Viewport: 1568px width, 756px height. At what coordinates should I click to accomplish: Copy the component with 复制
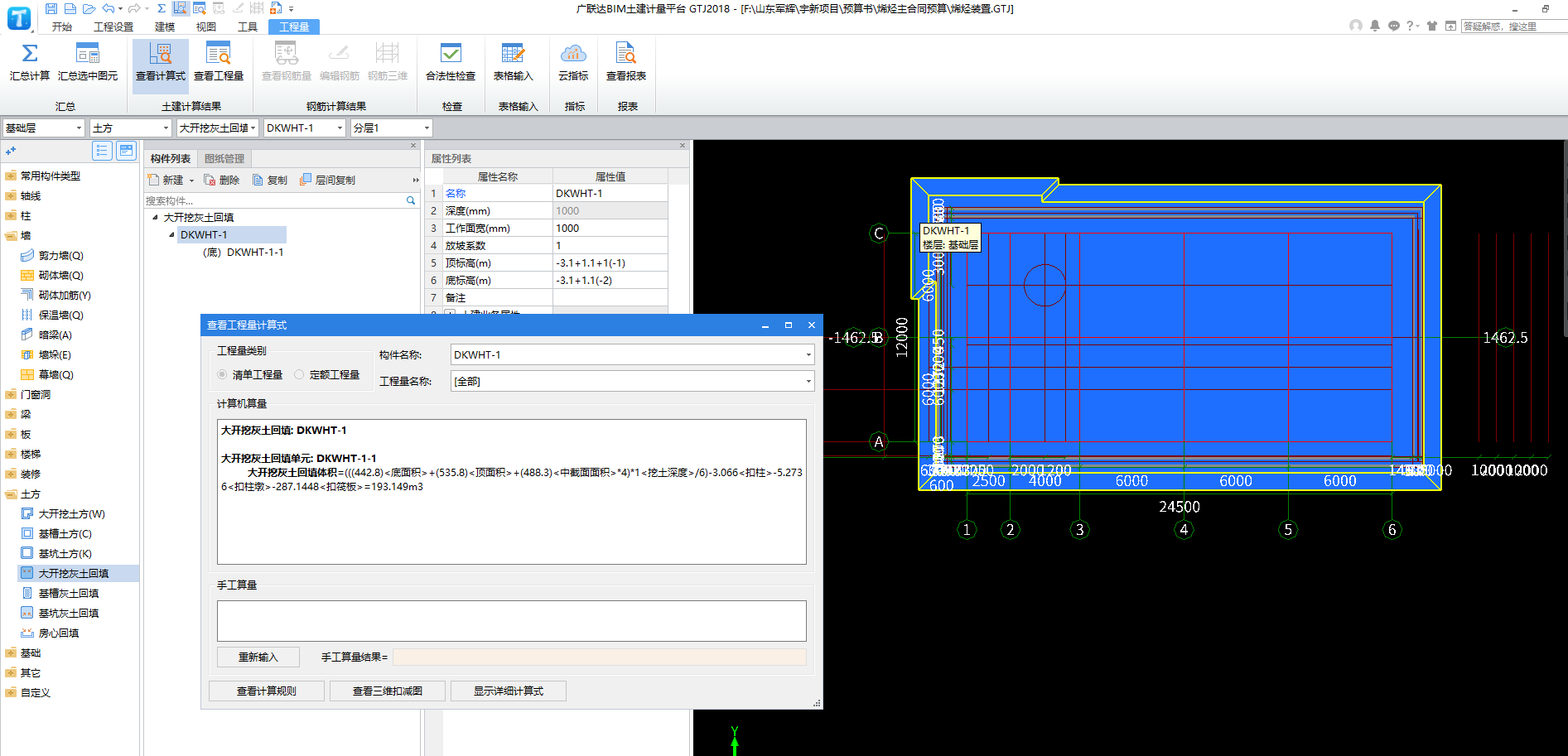click(270, 180)
